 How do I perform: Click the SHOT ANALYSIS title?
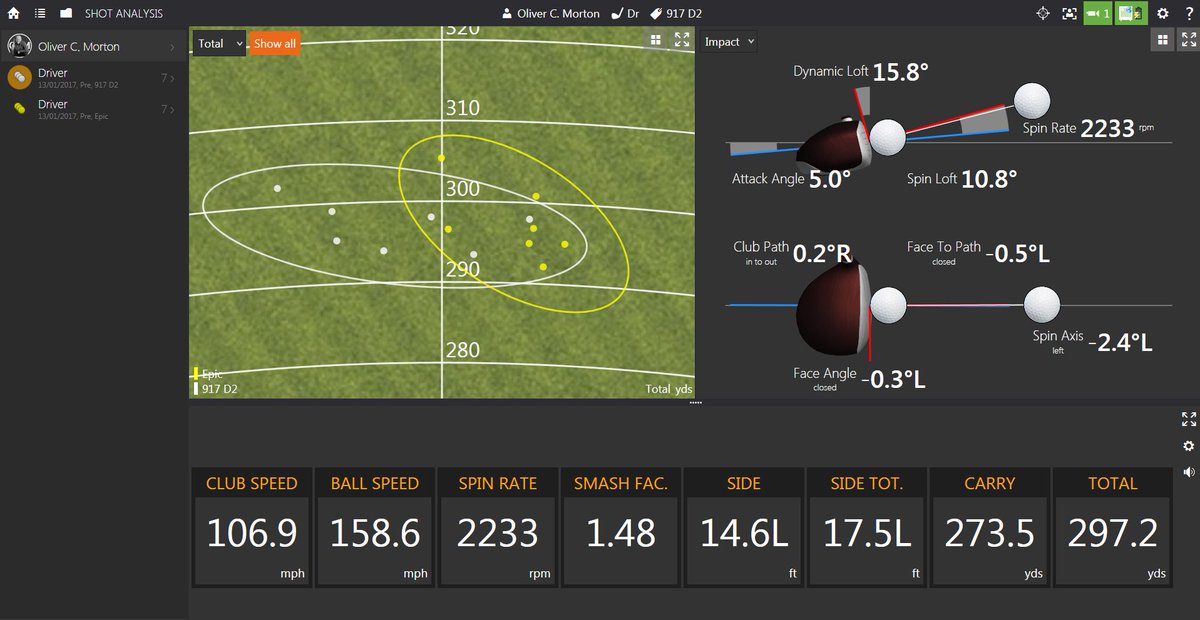tap(124, 14)
